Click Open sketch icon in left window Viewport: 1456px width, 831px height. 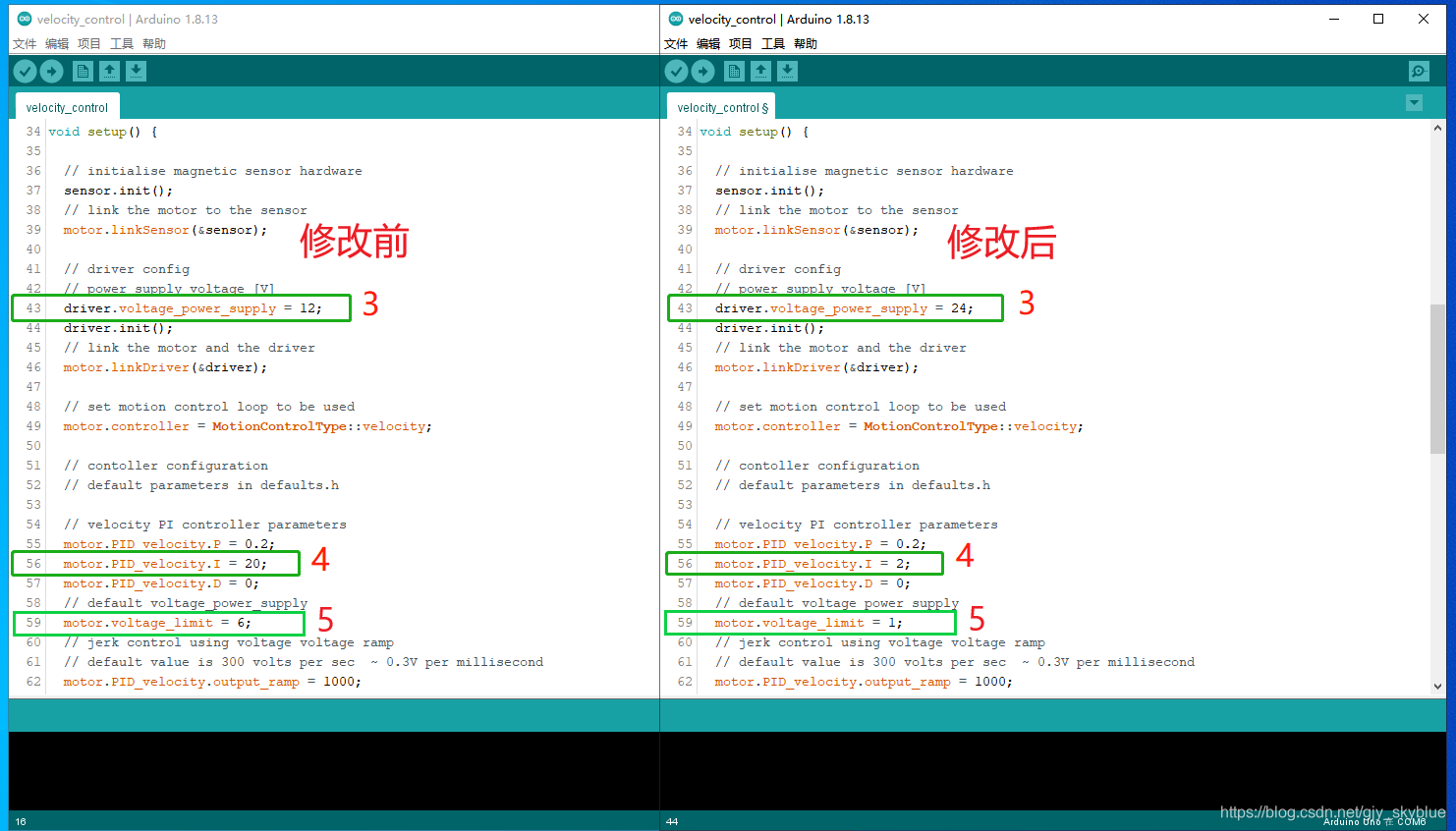(109, 71)
